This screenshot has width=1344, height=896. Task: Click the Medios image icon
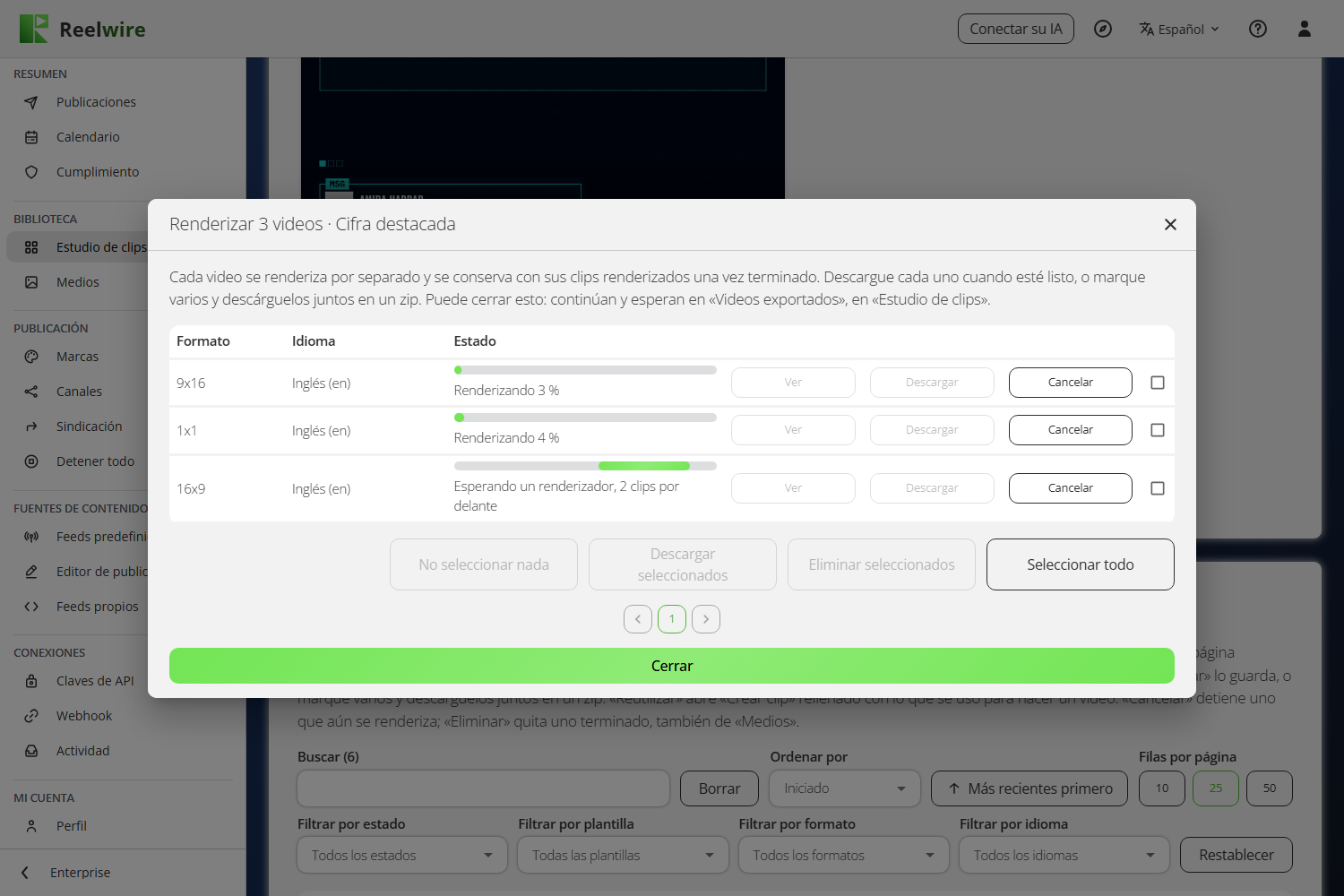(31, 282)
